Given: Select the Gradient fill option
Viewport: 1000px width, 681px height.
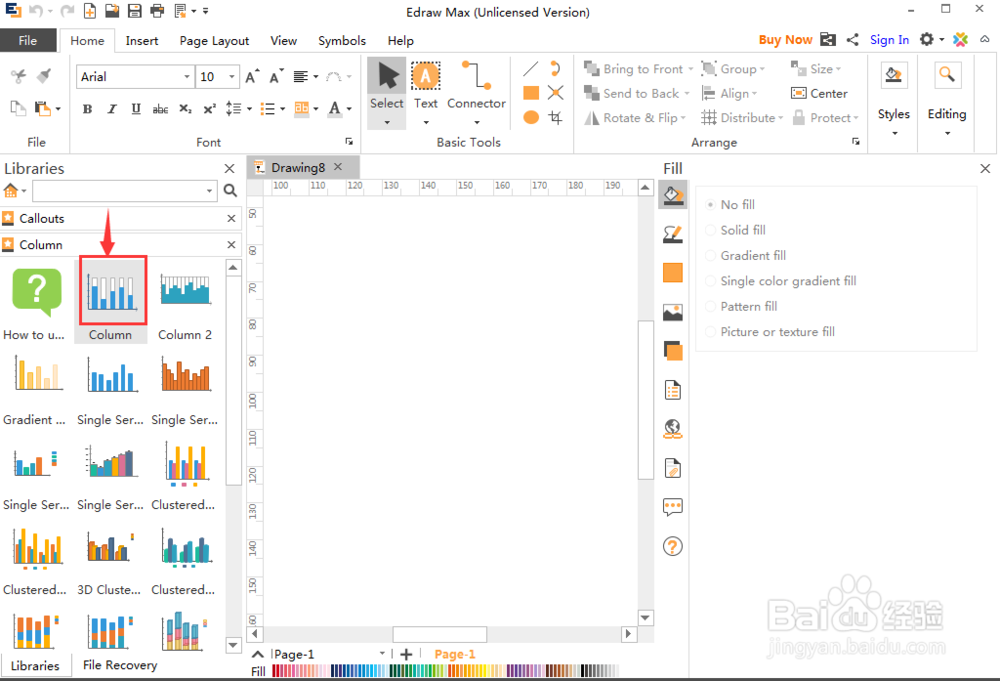Looking at the screenshot, I should [x=746, y=256].
